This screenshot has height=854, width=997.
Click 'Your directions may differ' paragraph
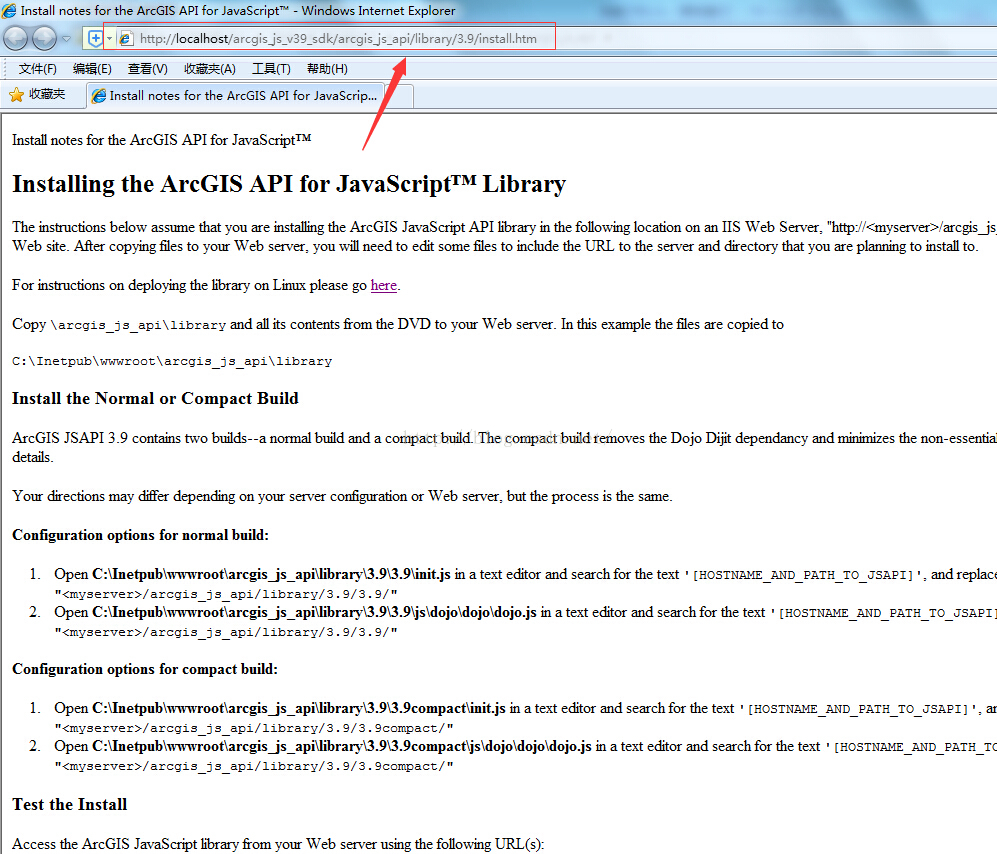342,496
